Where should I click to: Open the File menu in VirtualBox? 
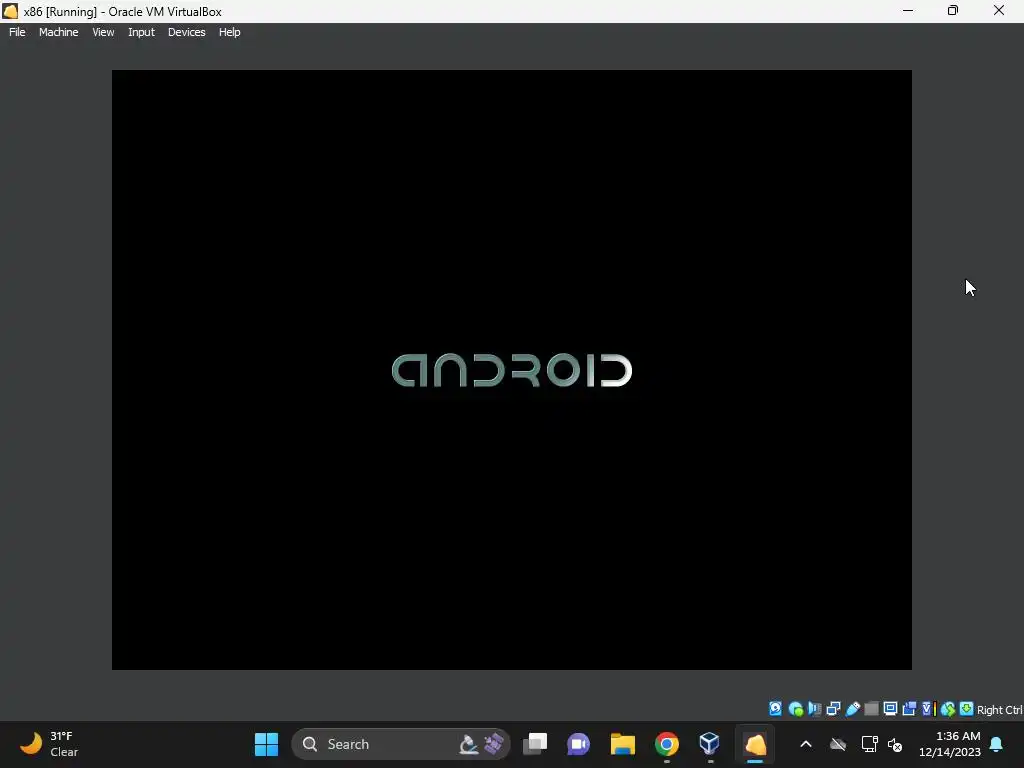click(x=17, y=32)
